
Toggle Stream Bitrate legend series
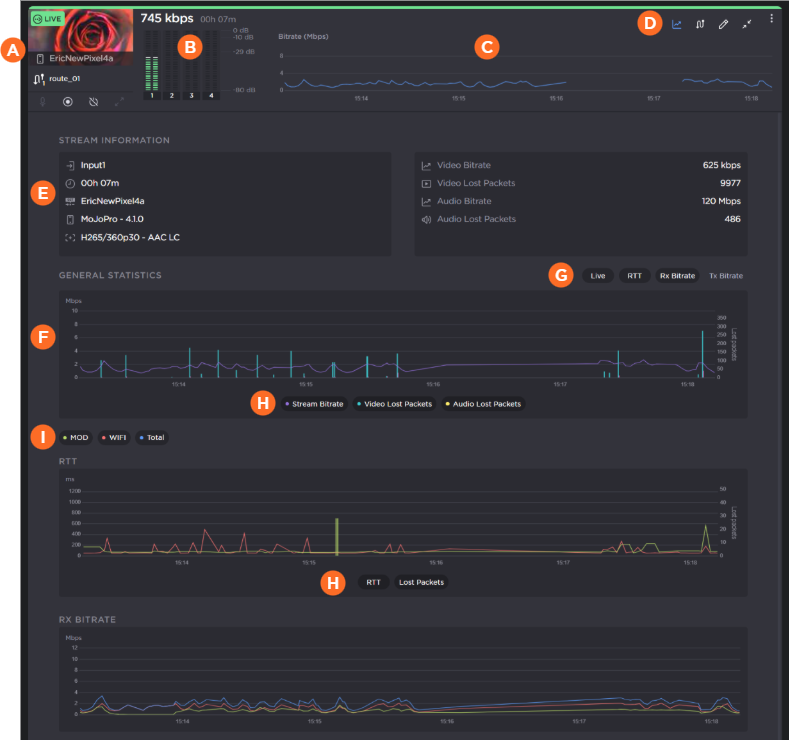coord(313,404)
